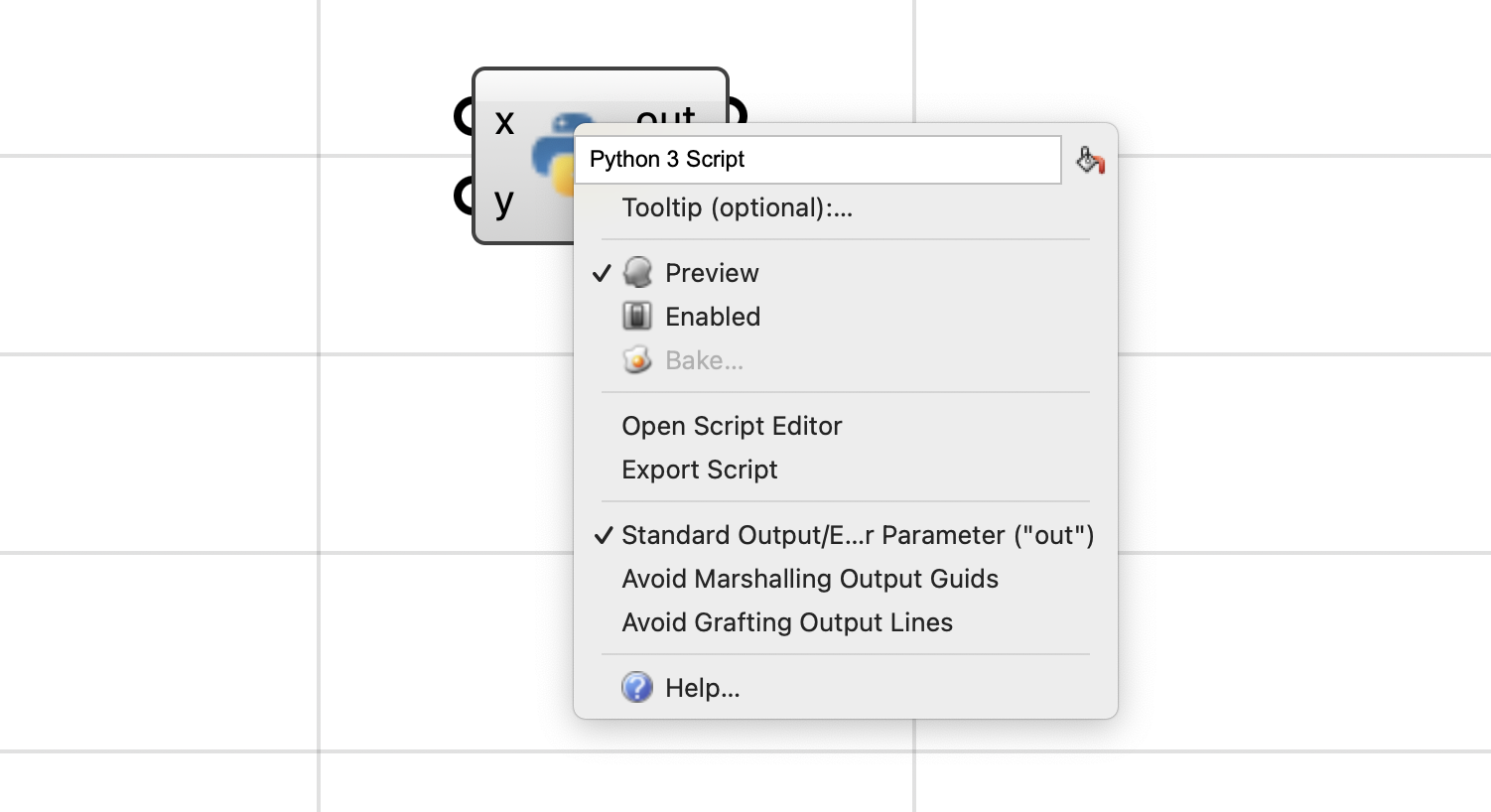This screenshot has width=1491, height=812.
Task: Click the x input connector grip
Action: (x=463, y=116)
